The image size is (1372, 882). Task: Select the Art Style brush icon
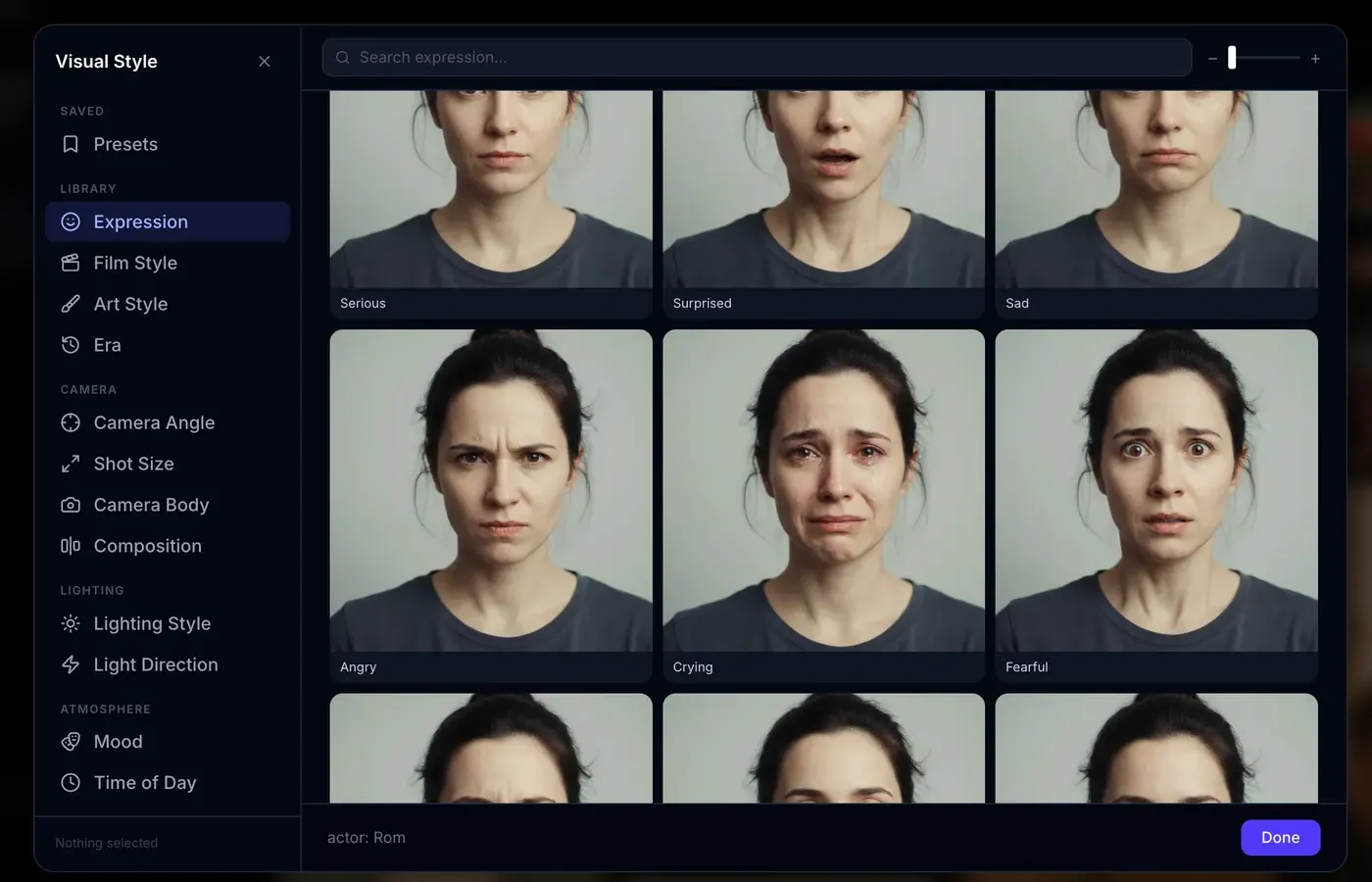tap(70, 304)
